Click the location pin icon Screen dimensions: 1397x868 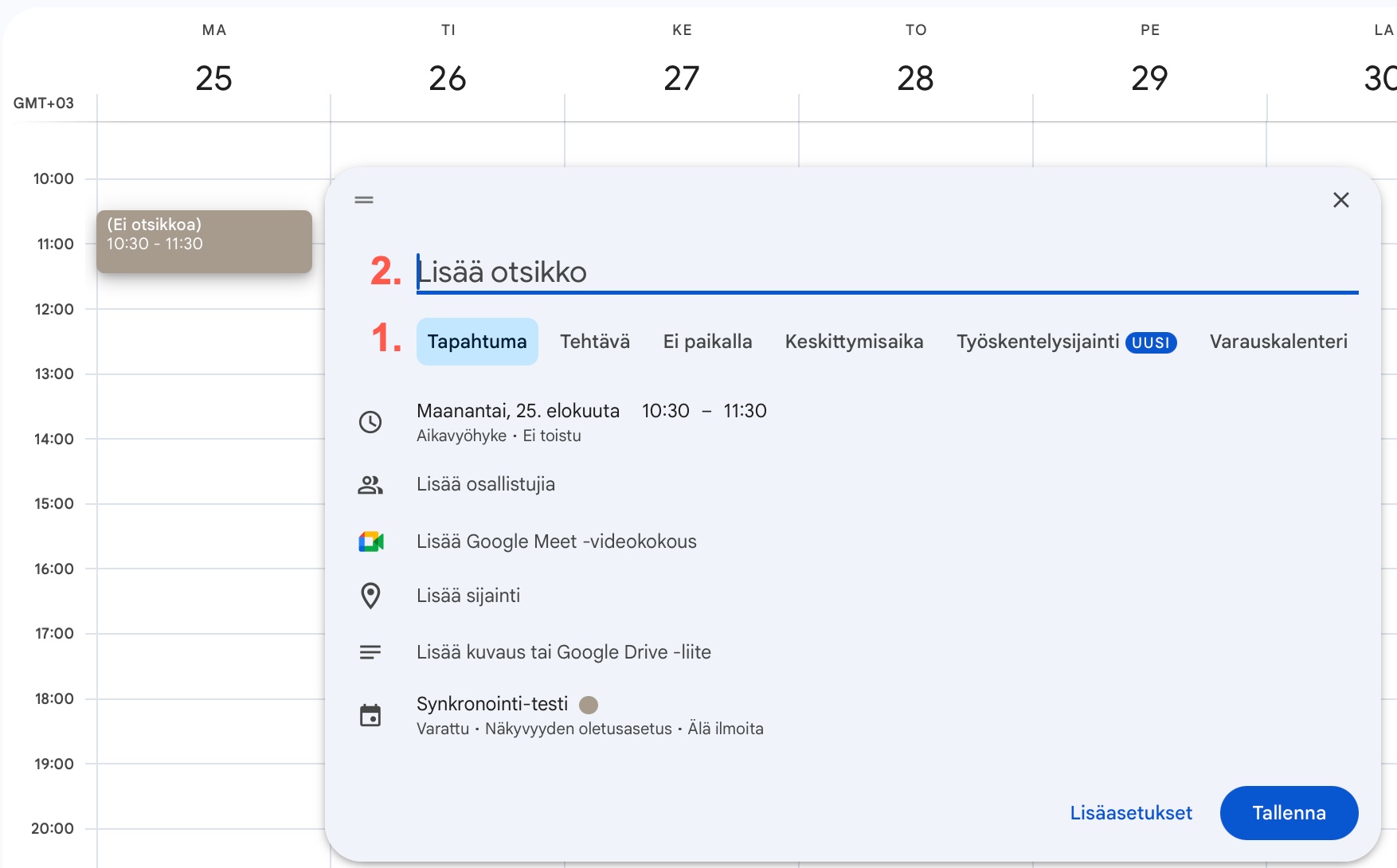click(x=370, y=596)
